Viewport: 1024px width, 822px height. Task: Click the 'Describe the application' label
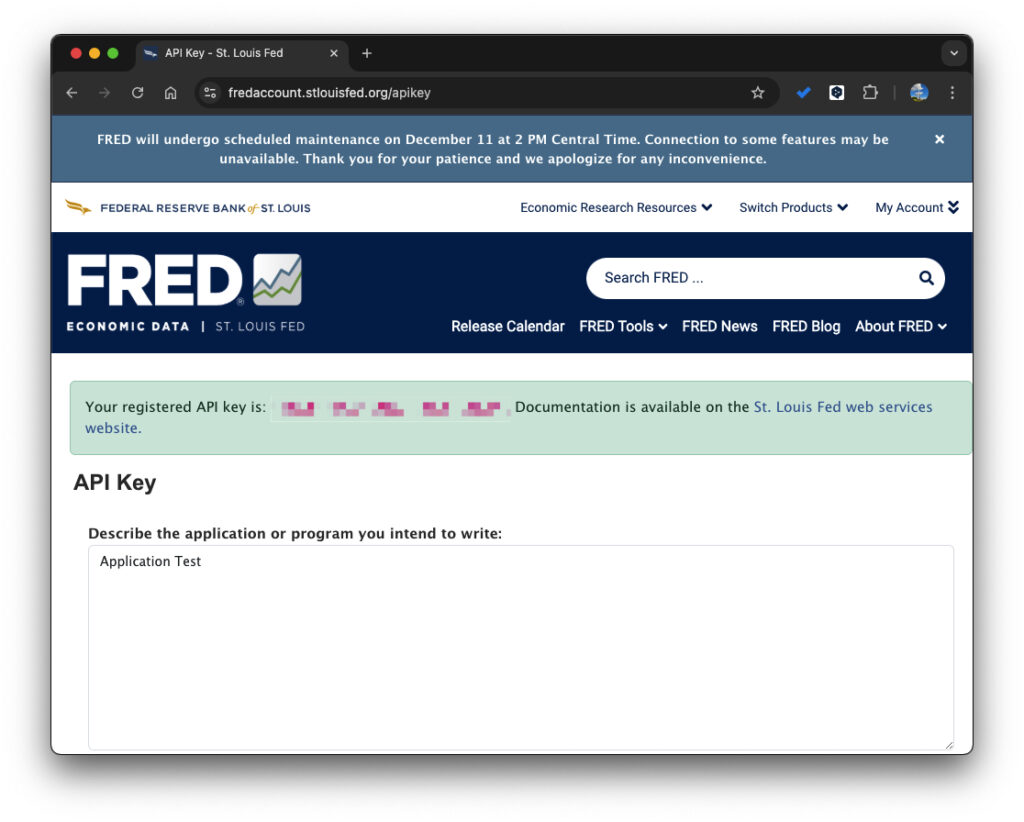[x=295, y=533]
